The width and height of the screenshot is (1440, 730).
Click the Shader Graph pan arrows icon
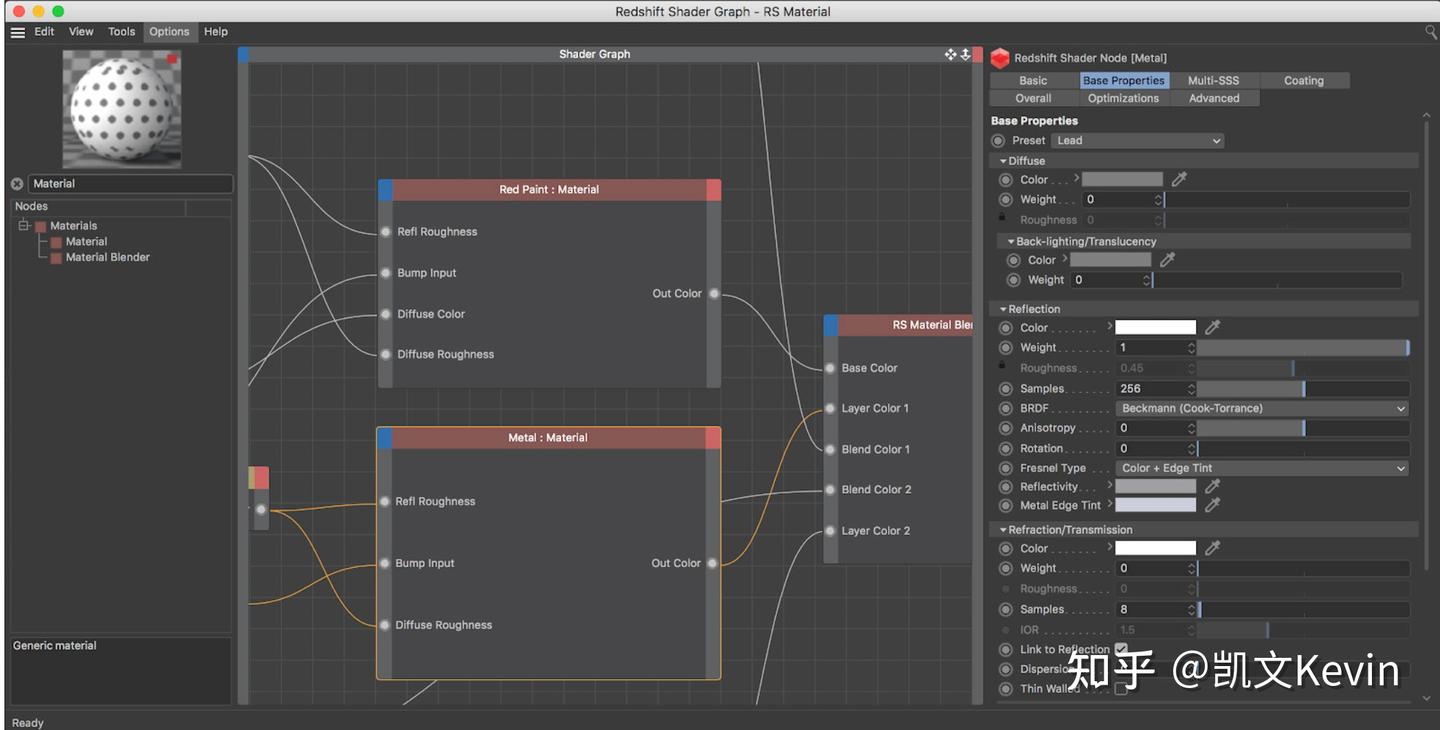point(950,54)
